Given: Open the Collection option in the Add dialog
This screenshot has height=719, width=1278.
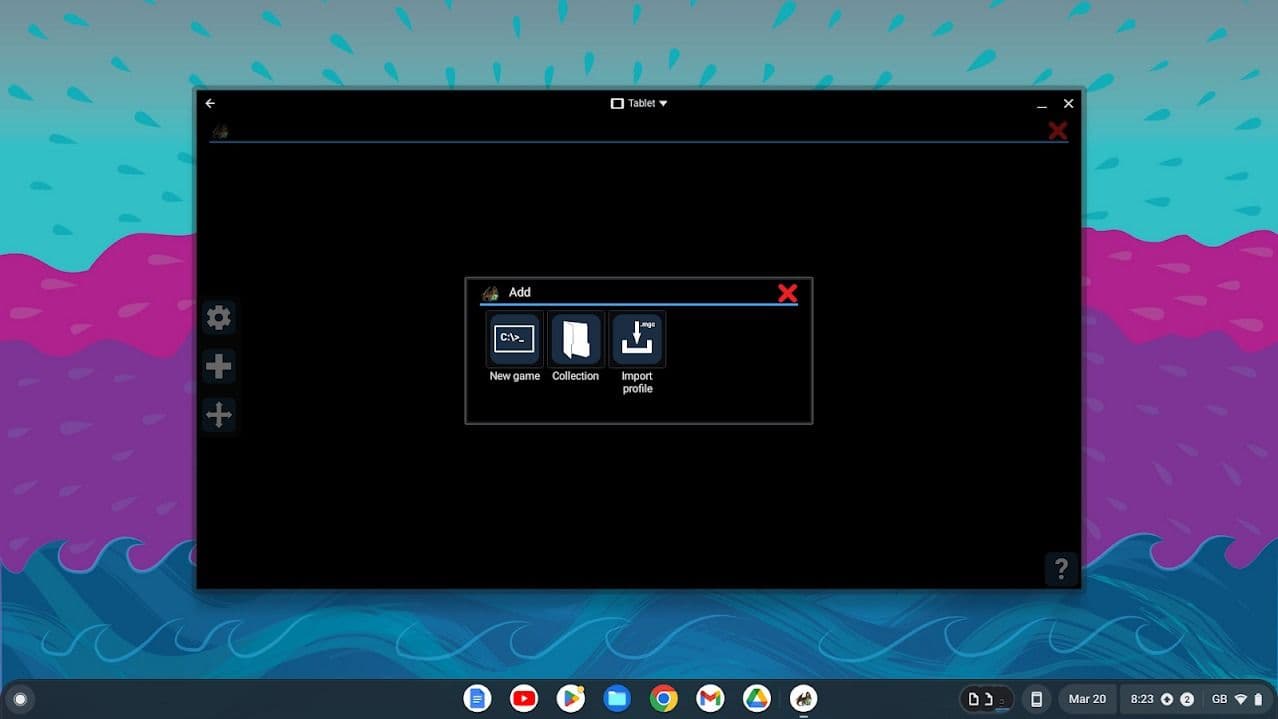Looking at the screenshot, I should click(x=575, y=338).
